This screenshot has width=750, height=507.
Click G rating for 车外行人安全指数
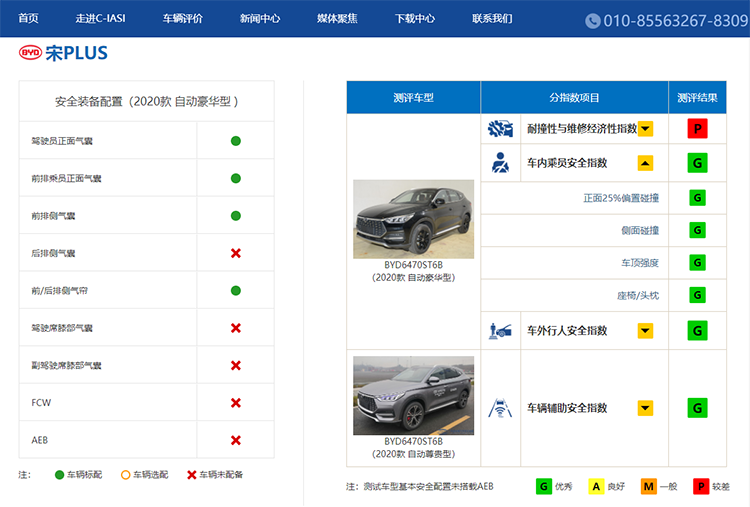[x=697, y=331]
